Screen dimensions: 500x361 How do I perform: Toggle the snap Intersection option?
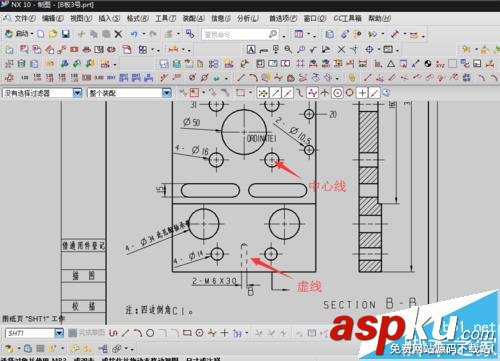(x=325, y=93)
